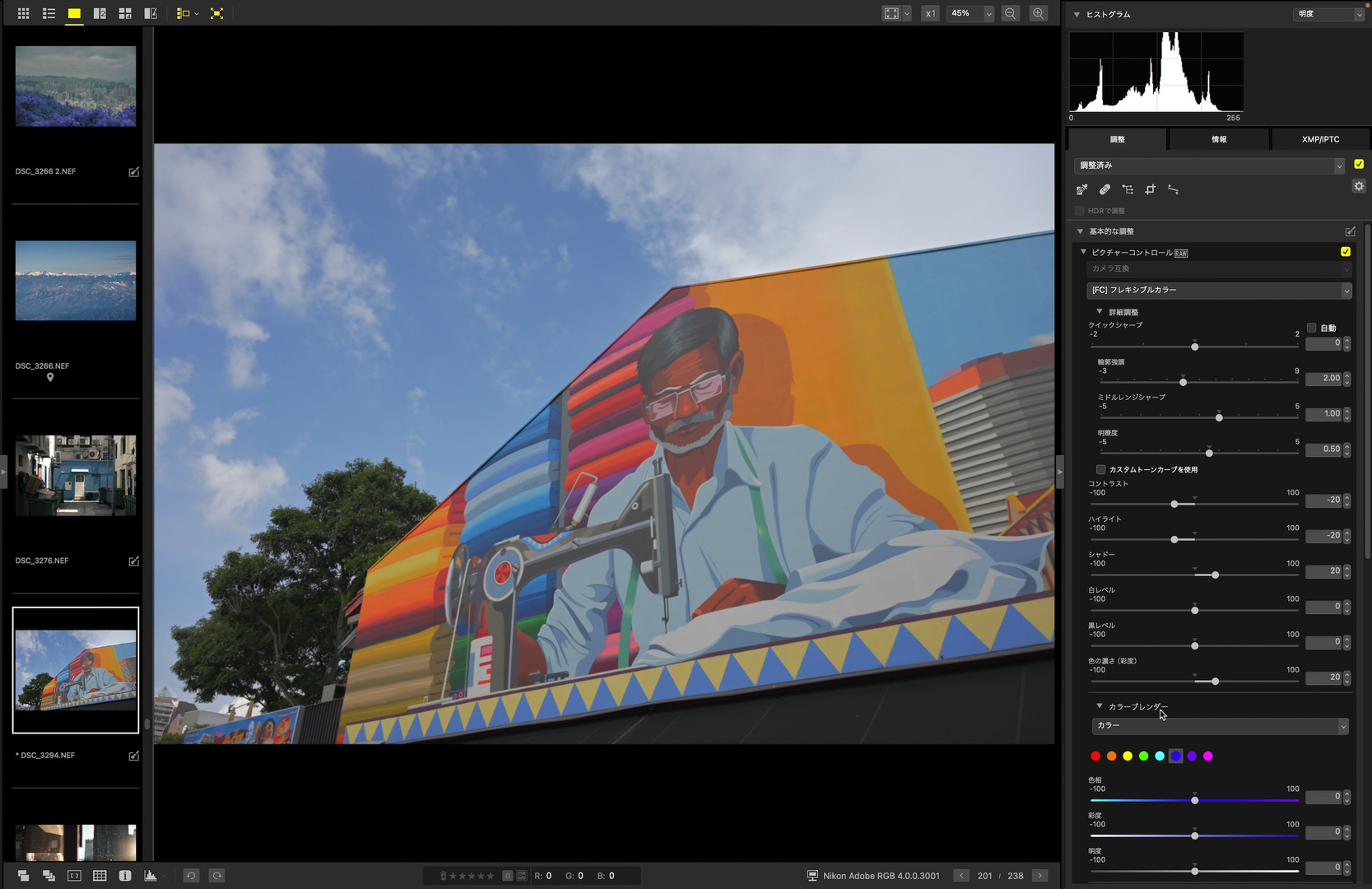This screenshot has height=889, width=1372.
Task: Collapse the ピクチャーコントロール section
Action: (x=1083, y=252)
